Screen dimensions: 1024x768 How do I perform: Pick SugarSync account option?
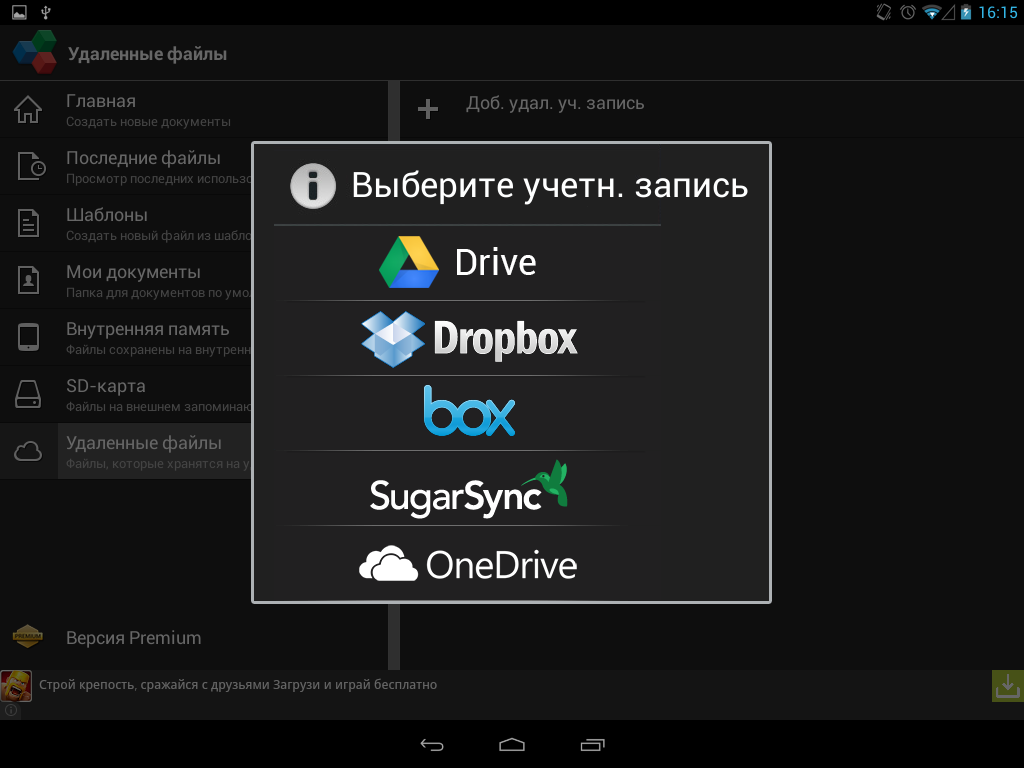click(469, 490)
